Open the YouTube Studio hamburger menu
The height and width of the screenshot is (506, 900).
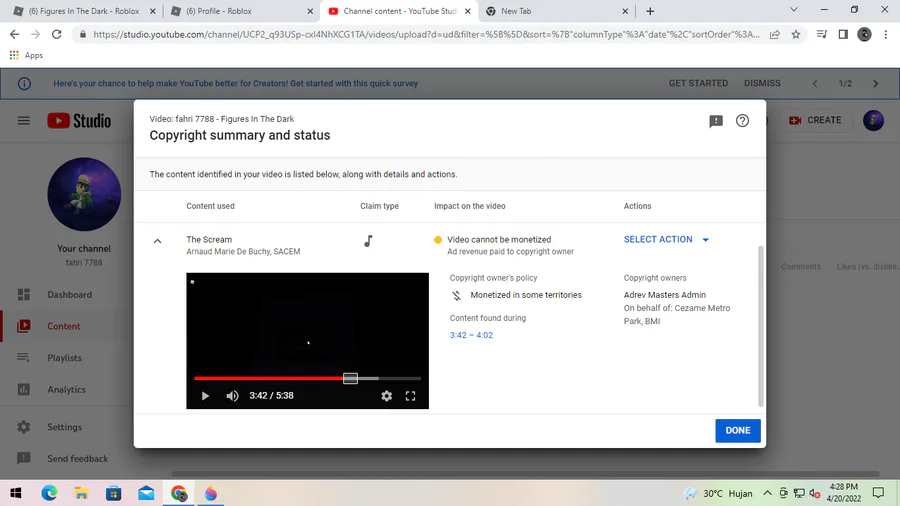(24, 120)
